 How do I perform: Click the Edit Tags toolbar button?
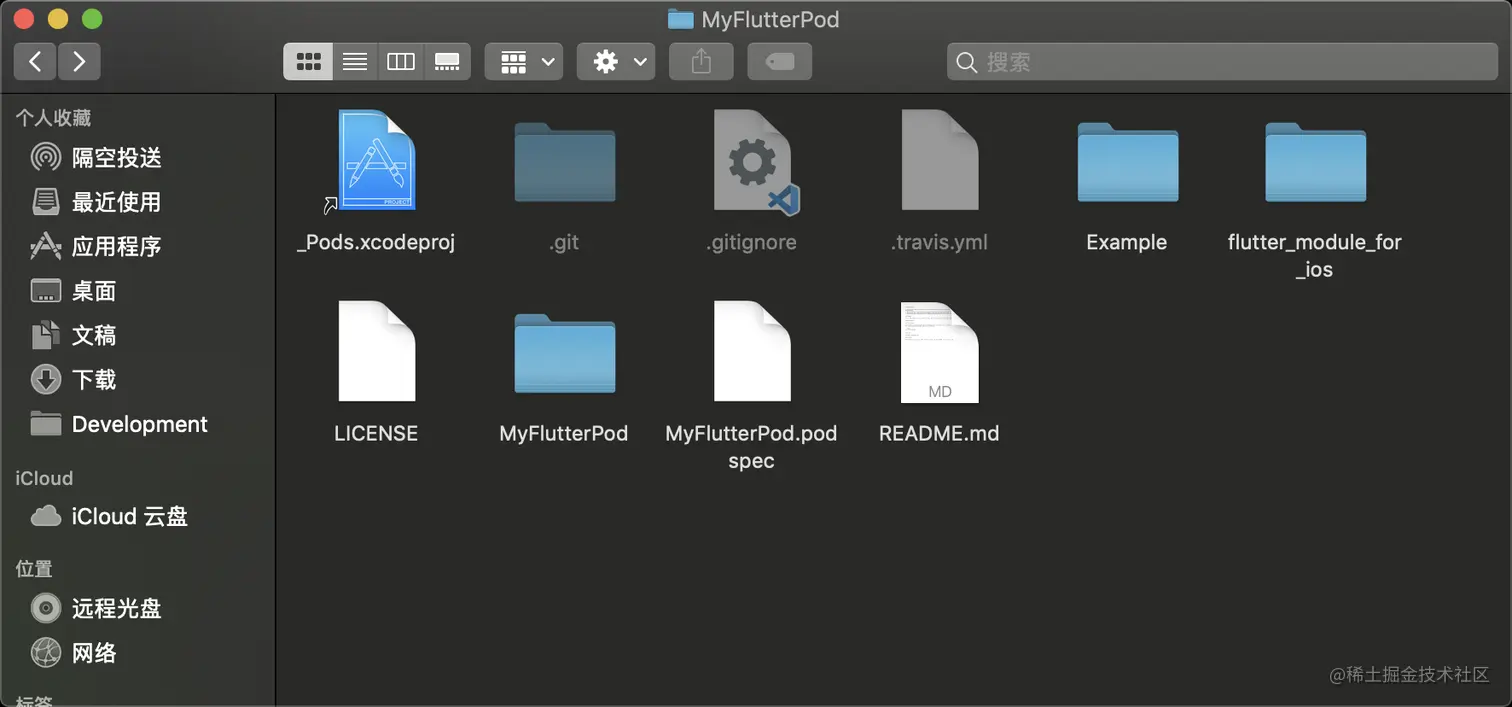pos(780,62)
